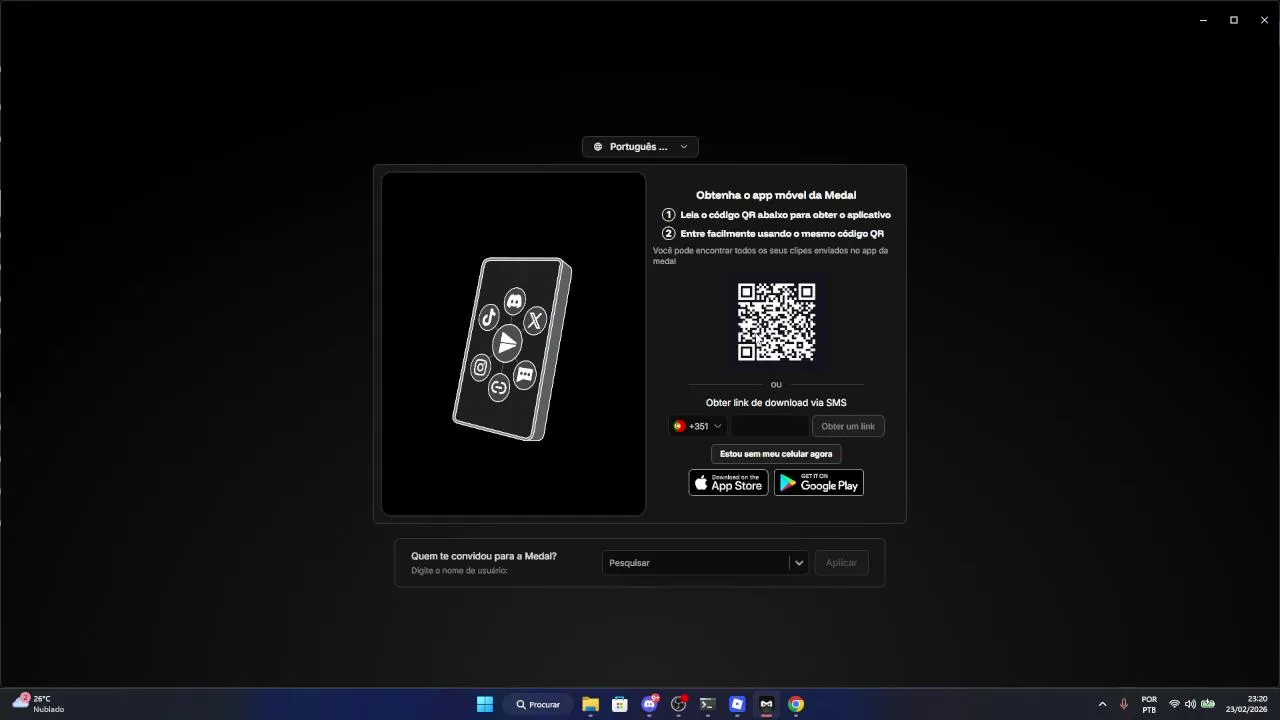Click the Obter um link button

coord(848,426)
